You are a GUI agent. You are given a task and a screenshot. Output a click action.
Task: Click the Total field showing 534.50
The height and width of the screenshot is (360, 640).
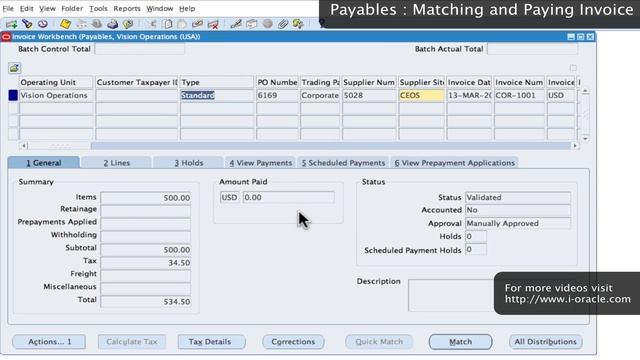coord(146,302)
